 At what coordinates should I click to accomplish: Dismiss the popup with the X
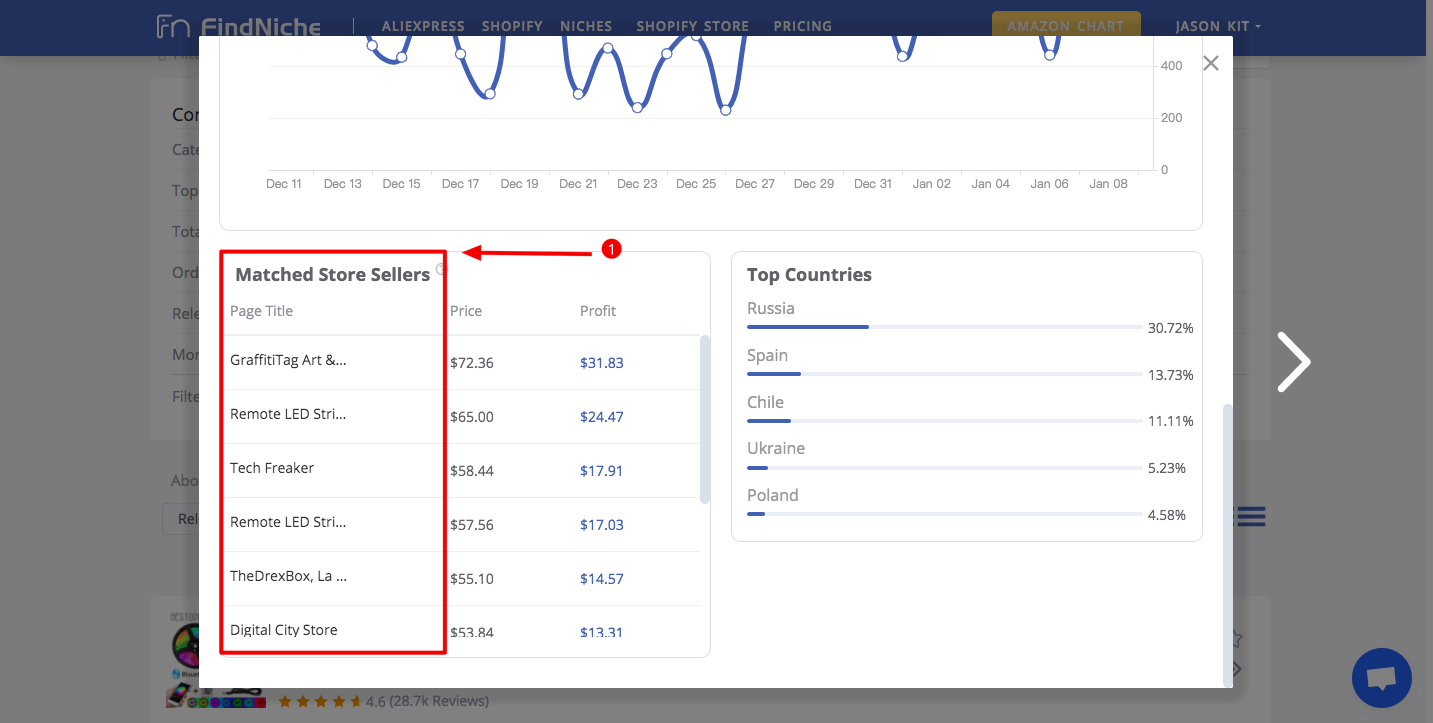(x=1210, y=62)
